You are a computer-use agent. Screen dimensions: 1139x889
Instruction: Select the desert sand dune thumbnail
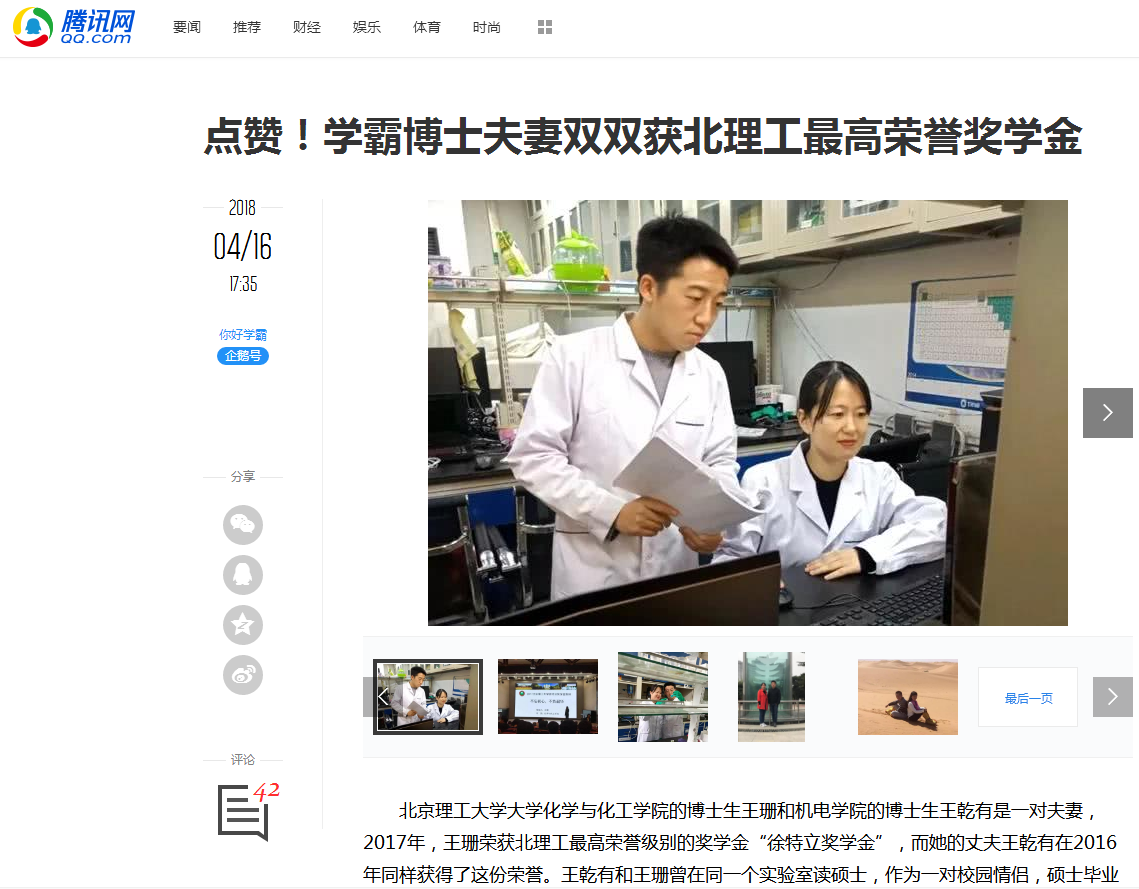pos(907,697)
